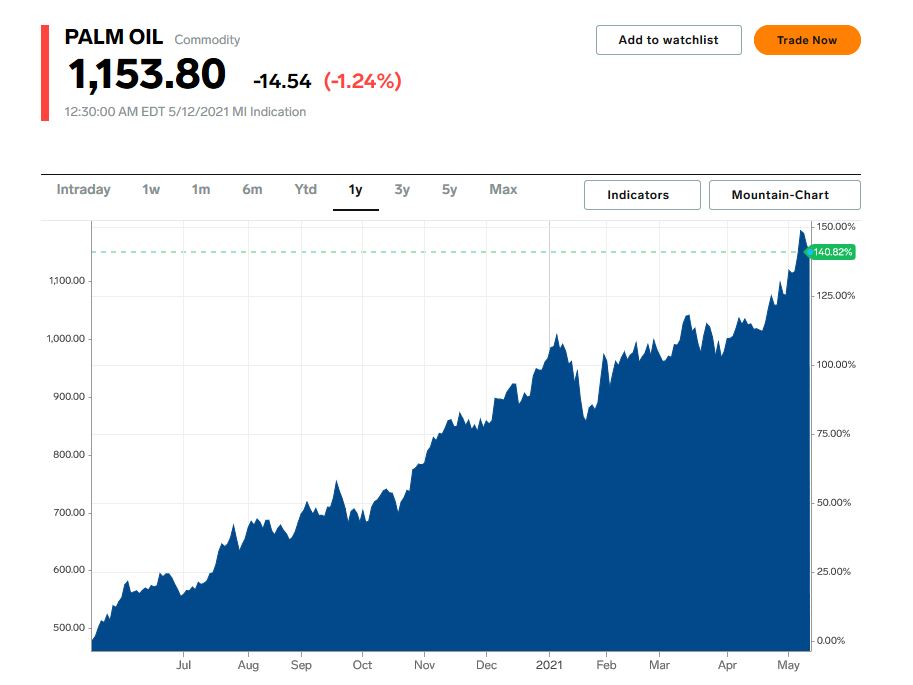Click the green 140.82% badge
Screen dimensions: 913x685
click(832, 252)
